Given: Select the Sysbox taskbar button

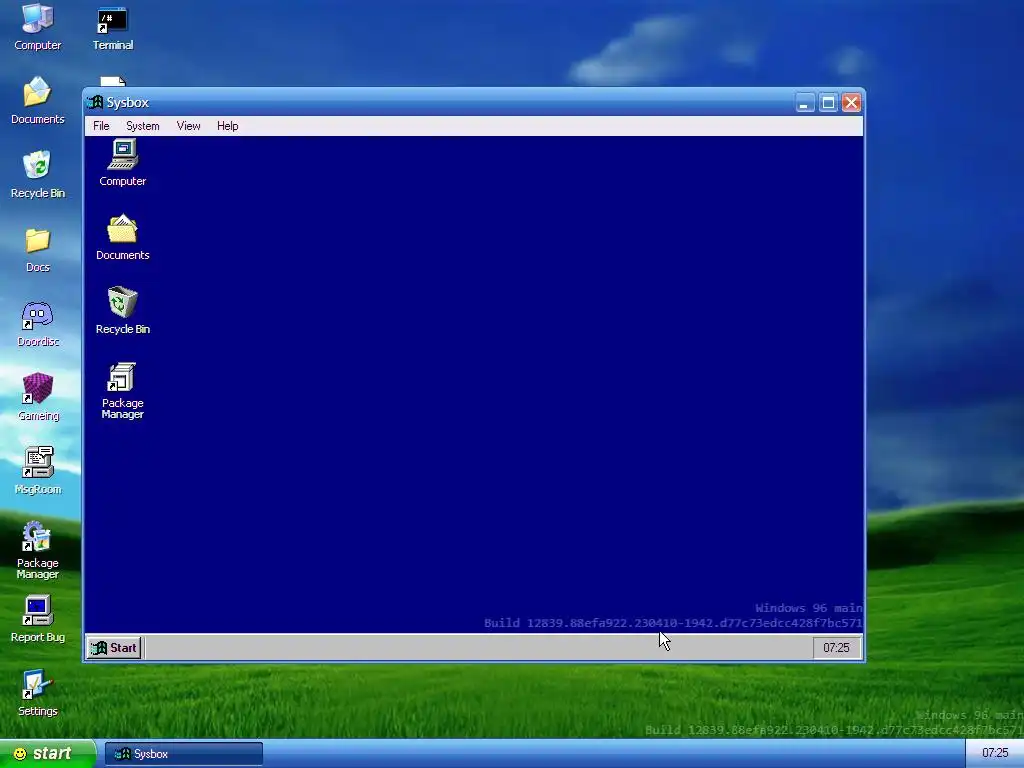Looking at the screenshot, I should tap(184, 754).
